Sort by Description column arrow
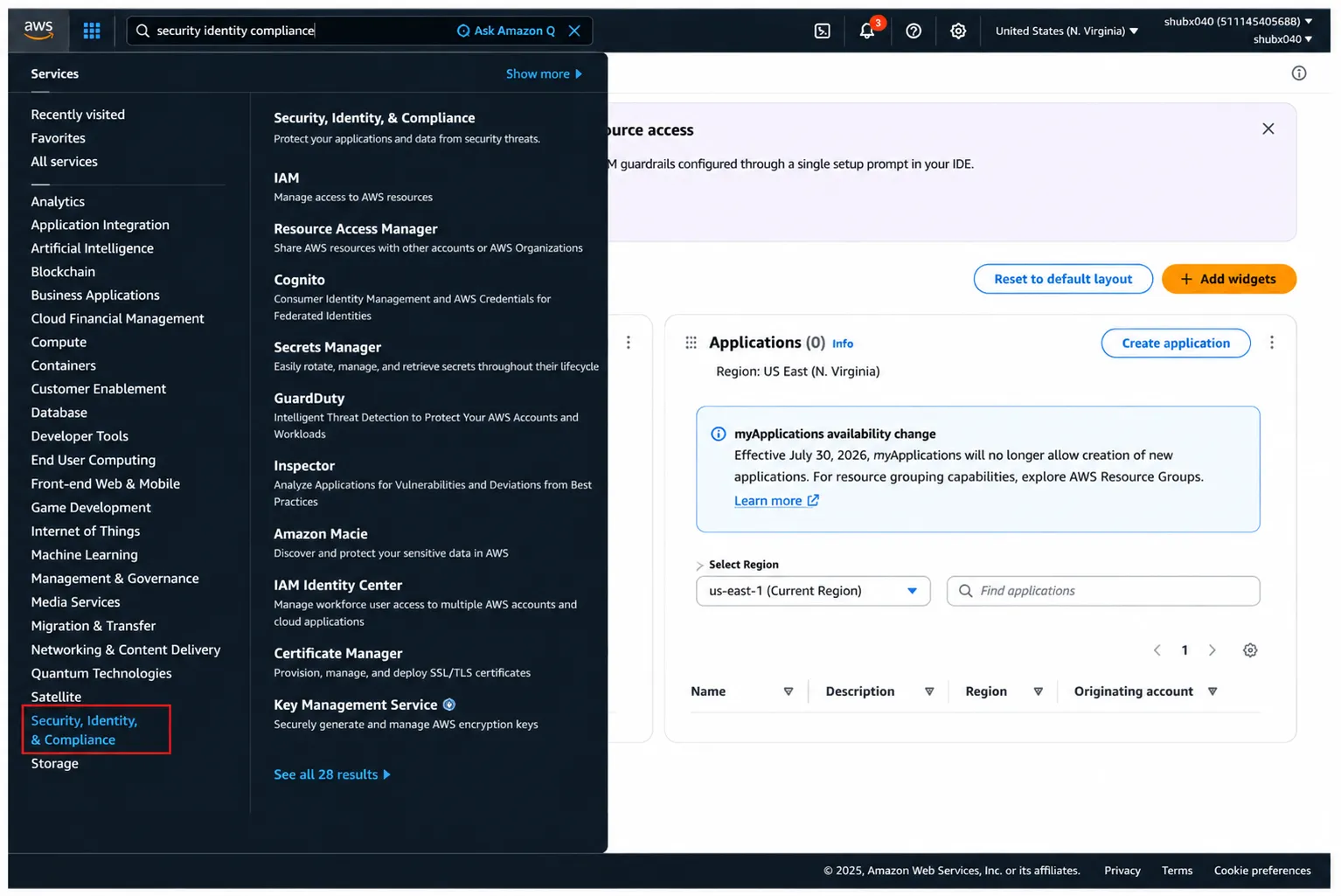The image size is (1341, 896). 929,691
